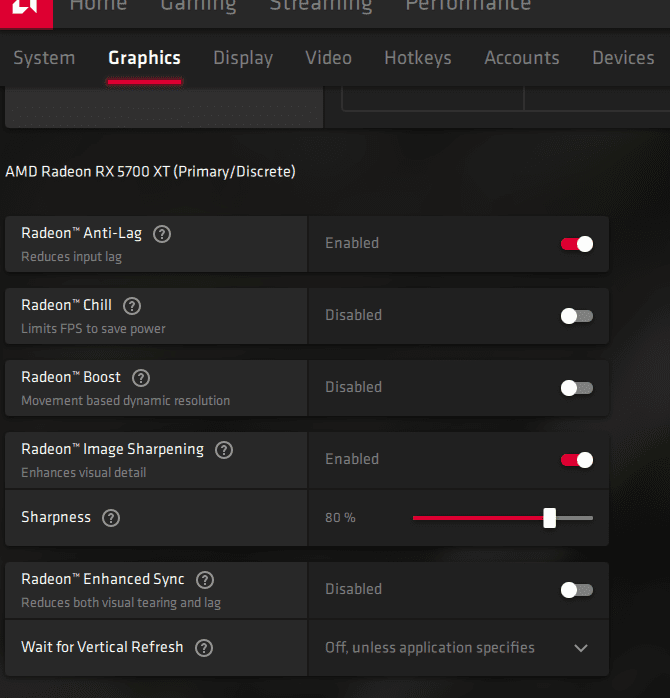Click 'Movement based dynamic resolution' description

point(126,401)
